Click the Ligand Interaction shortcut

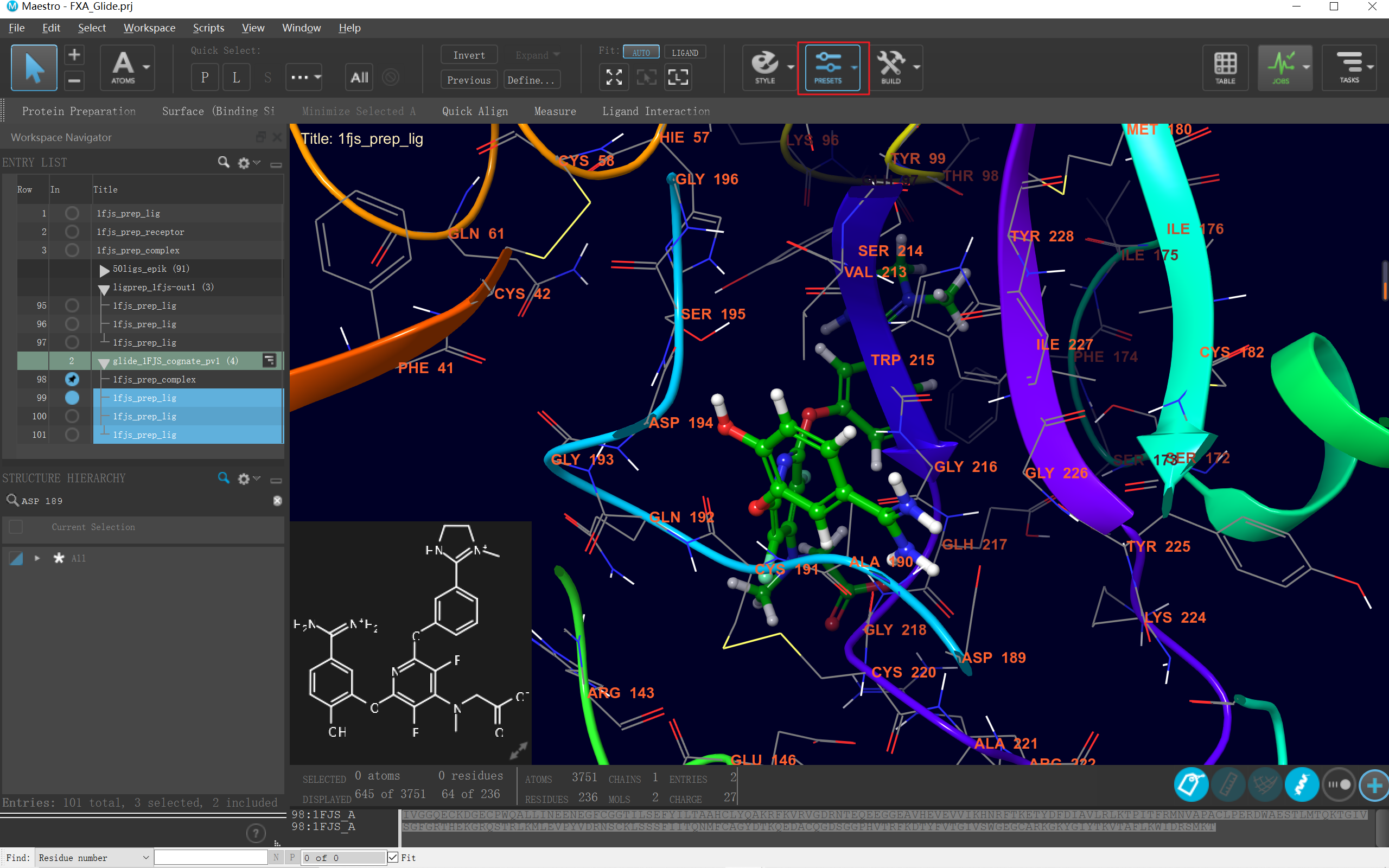655,111
